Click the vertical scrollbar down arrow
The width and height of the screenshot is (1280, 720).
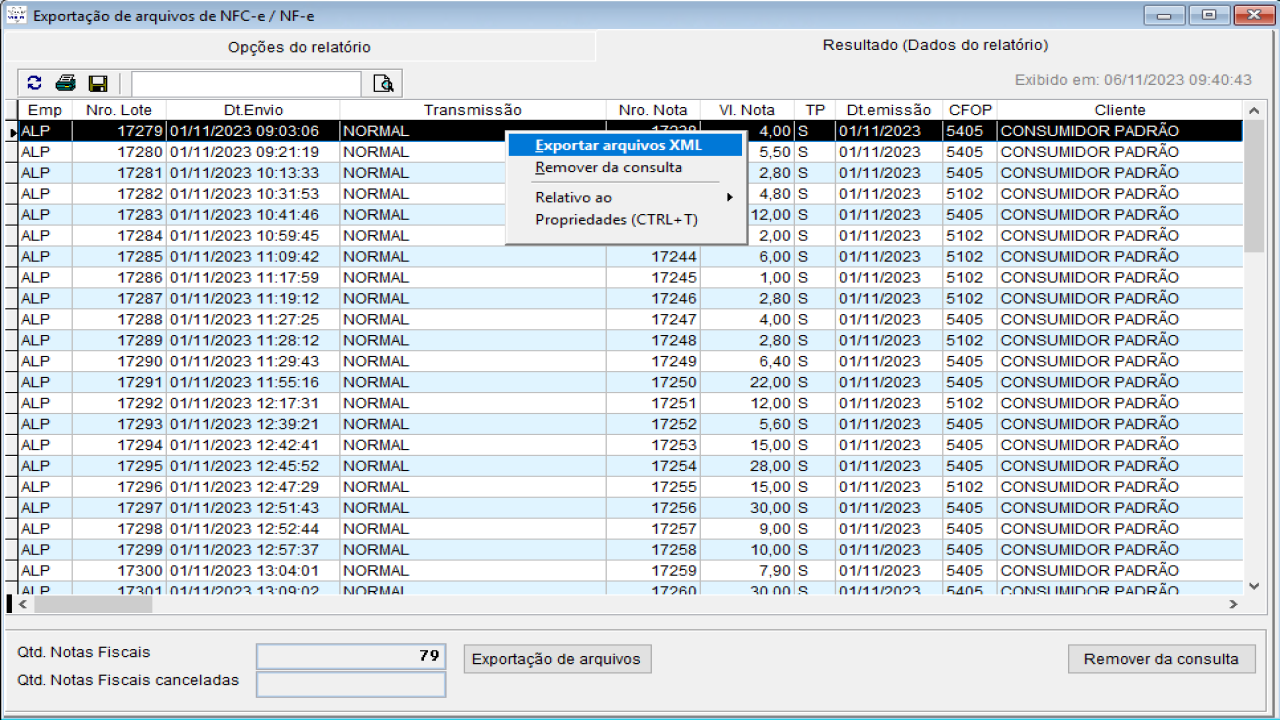[x=1254, y=587]
